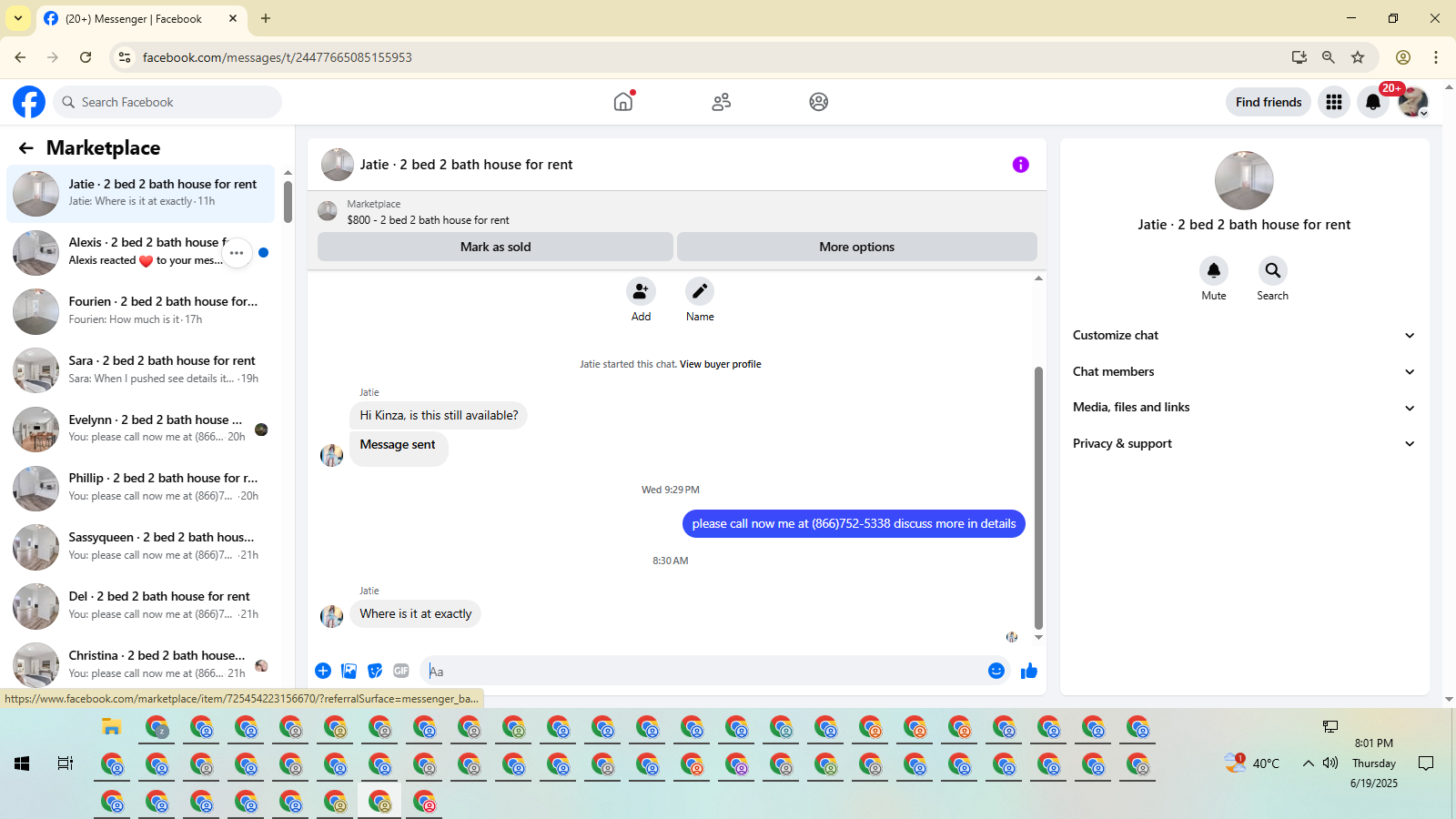Viewport: 1456px width, 819px height.
Task: Open Evelynn's conversation in the list
Action: pos(141,430)
